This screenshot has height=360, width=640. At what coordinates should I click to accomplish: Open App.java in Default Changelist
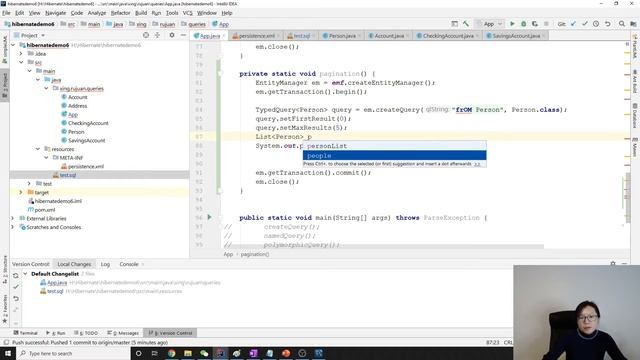57,282
